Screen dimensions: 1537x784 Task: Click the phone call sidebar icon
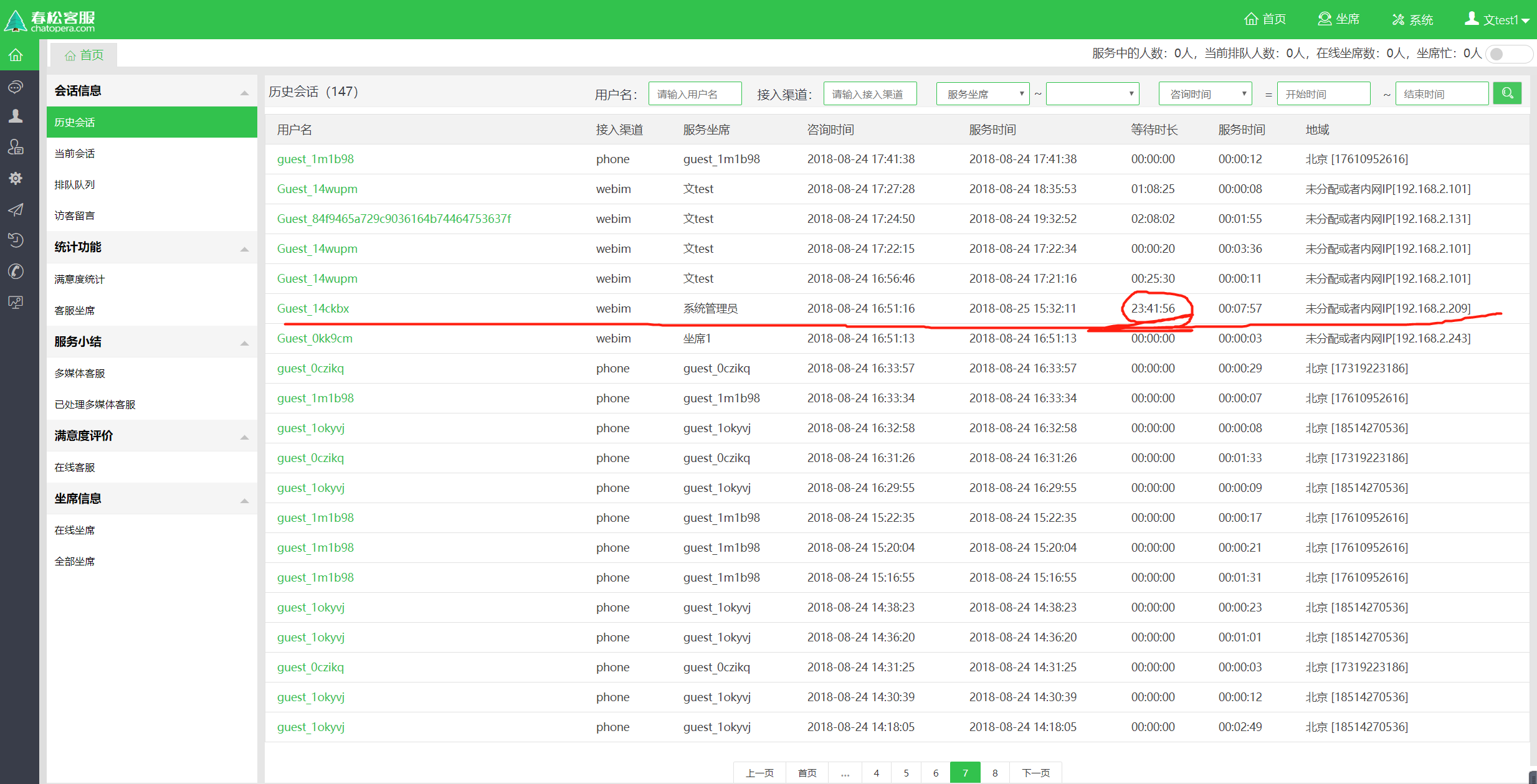[16, 272]
